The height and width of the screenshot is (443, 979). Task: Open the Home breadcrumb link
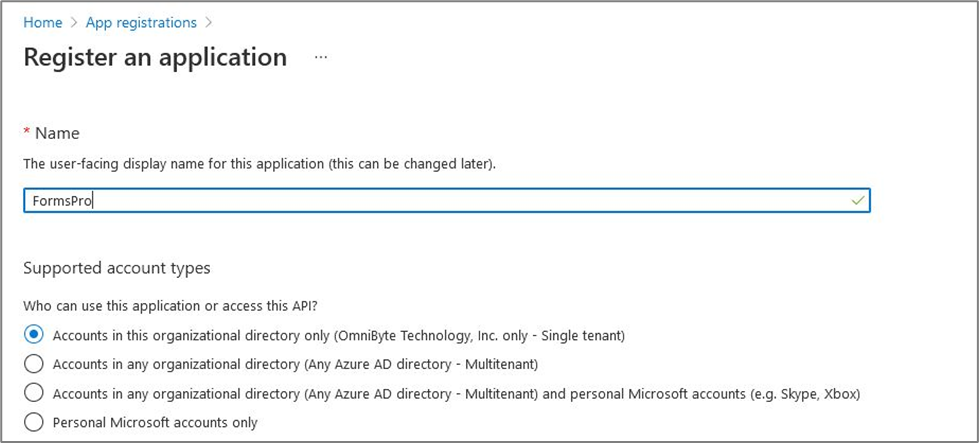[x=42, y=22]
